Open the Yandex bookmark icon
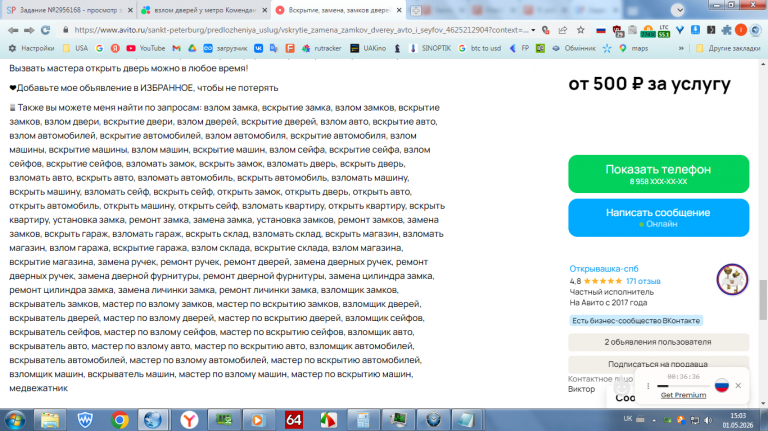The image size is (768, 431). coord(115,48)
